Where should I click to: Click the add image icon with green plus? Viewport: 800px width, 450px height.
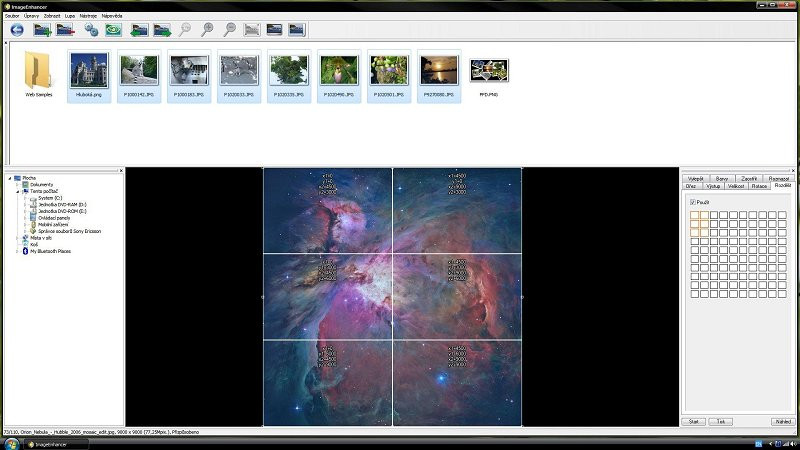pos(42,30)
